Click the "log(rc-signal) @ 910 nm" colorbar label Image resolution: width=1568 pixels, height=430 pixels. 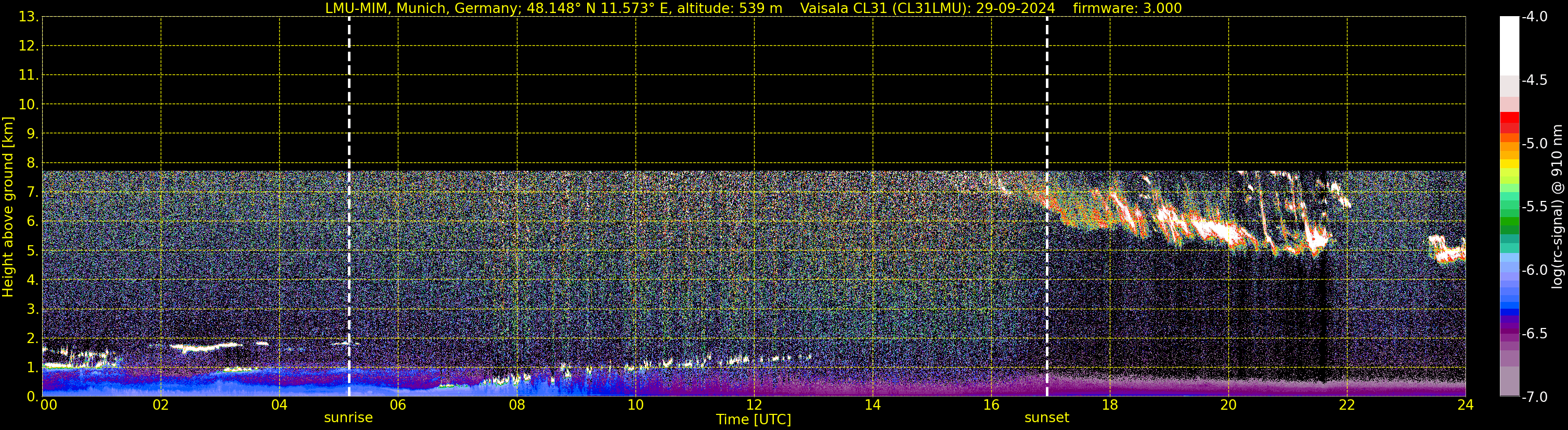(x=1557, y=207)
